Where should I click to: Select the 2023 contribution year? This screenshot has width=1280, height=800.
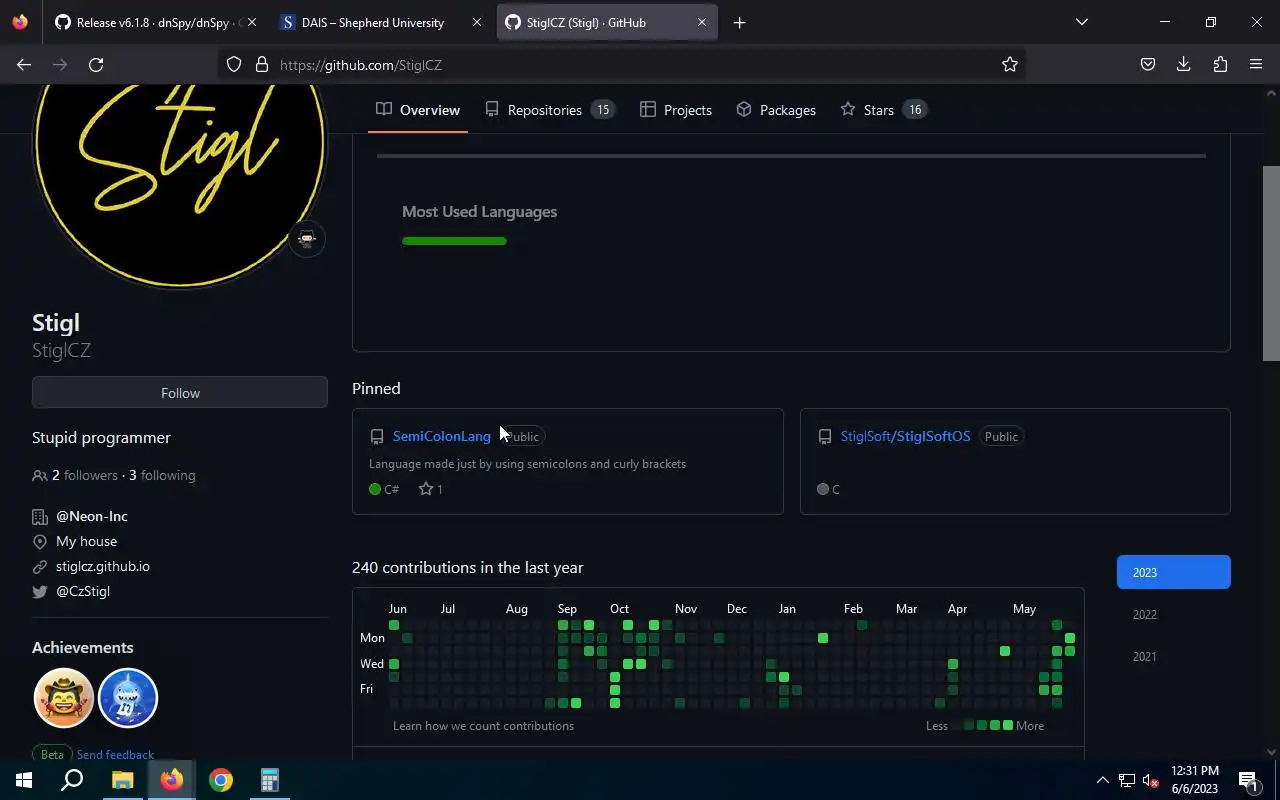[x=1173, y=572]
